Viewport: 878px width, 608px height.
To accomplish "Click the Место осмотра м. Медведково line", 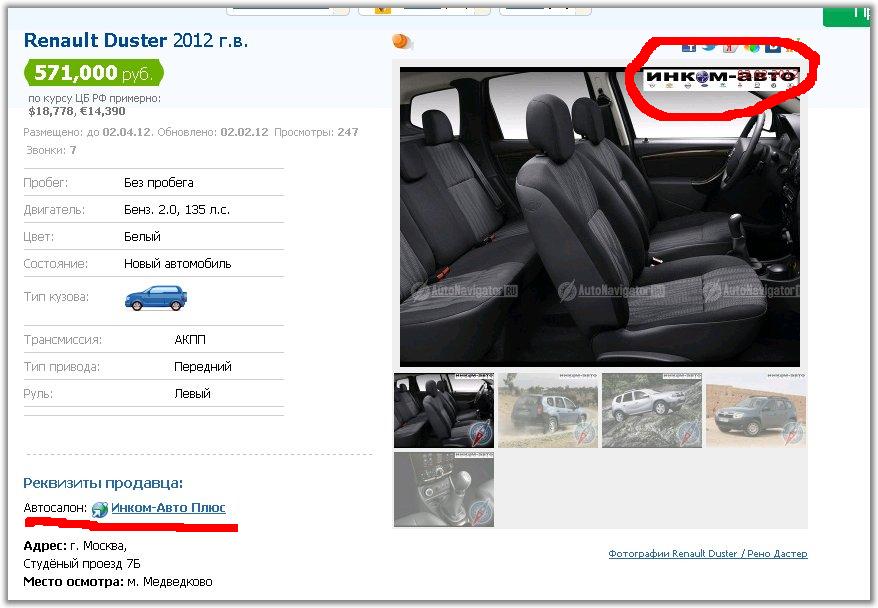I will (118, 582).
